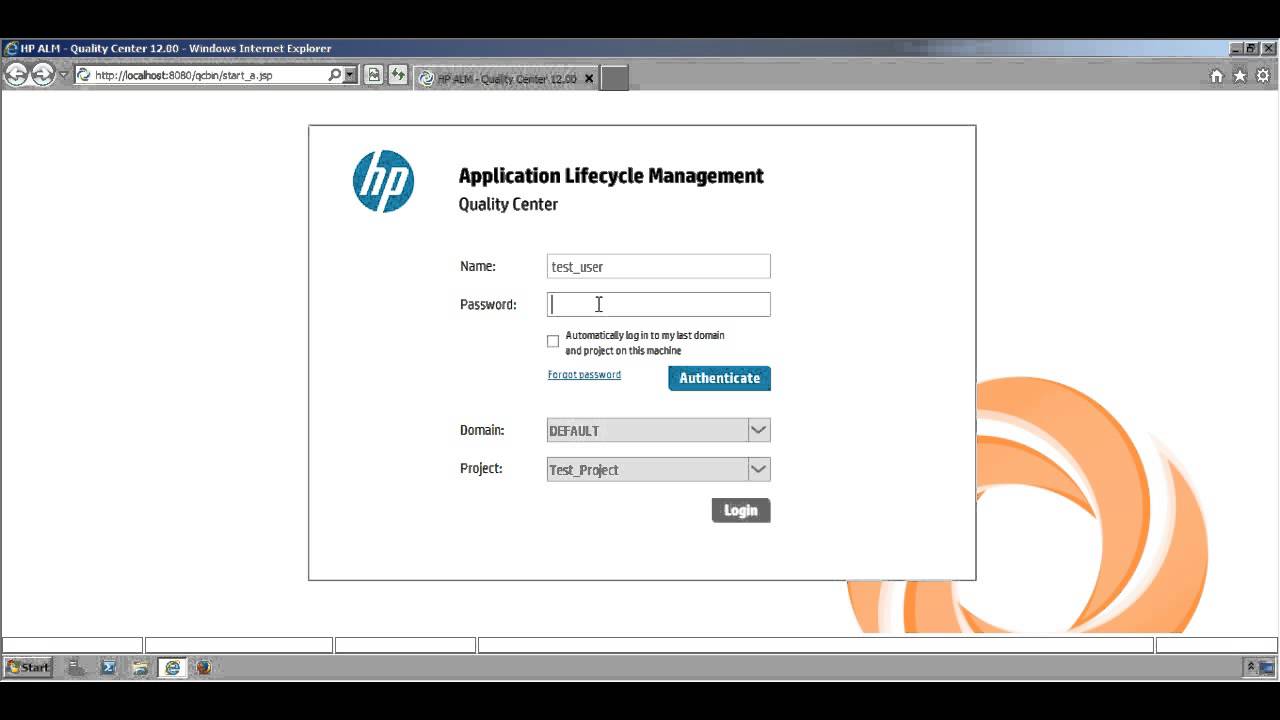1280x720 pixels.
Task: Click the HP logo on login panel
Action: 383,181
